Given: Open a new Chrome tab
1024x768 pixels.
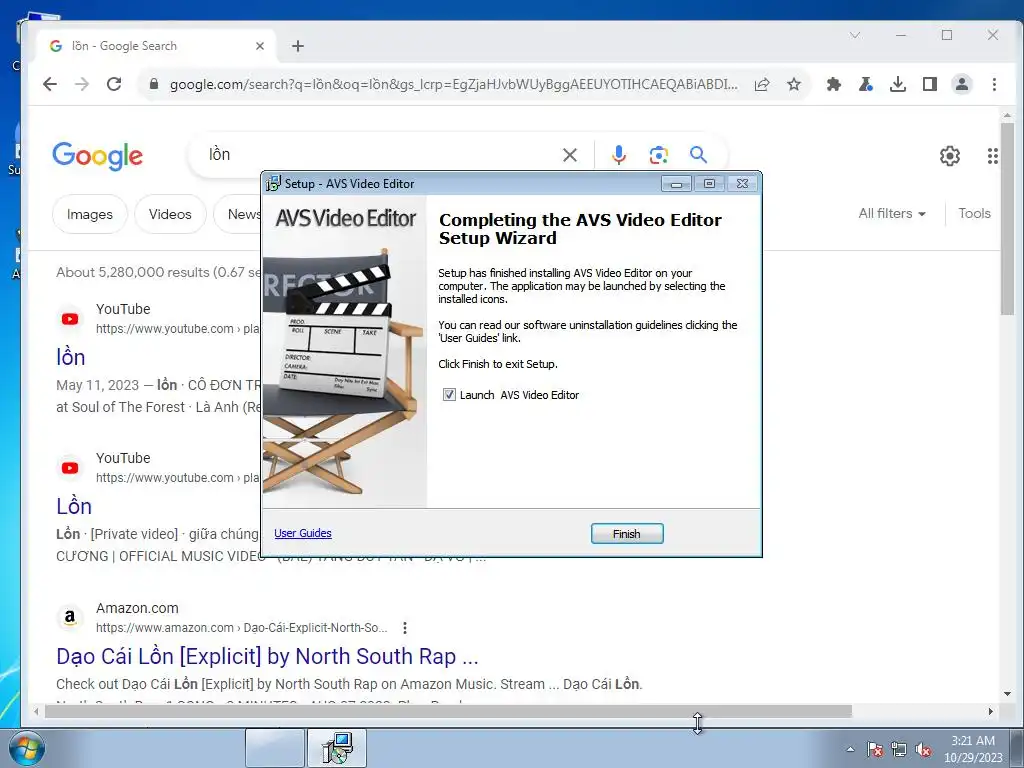Looking at the screenshot, I should 298,46.
